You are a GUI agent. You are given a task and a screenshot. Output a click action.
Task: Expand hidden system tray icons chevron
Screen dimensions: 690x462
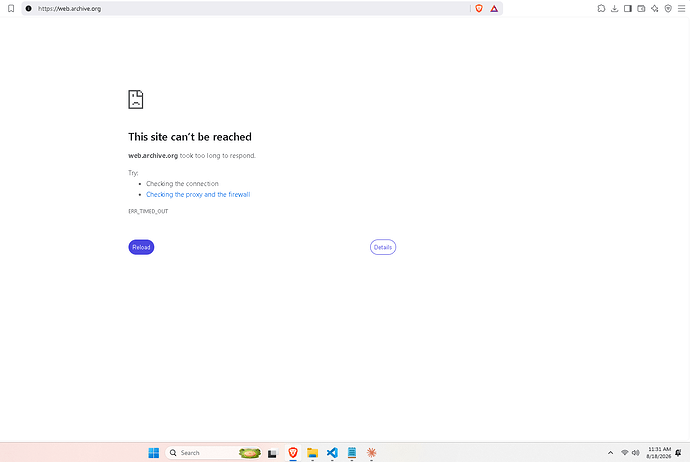pos(610,453)
